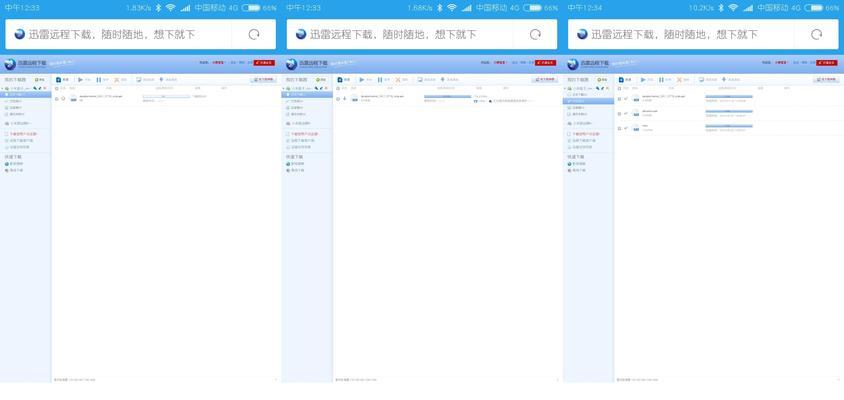Click the Pause icon in the 1.83K/s screenshot toolbar
Screen dimensions: 844x400
pyautogui.click(x=99, y=80)
